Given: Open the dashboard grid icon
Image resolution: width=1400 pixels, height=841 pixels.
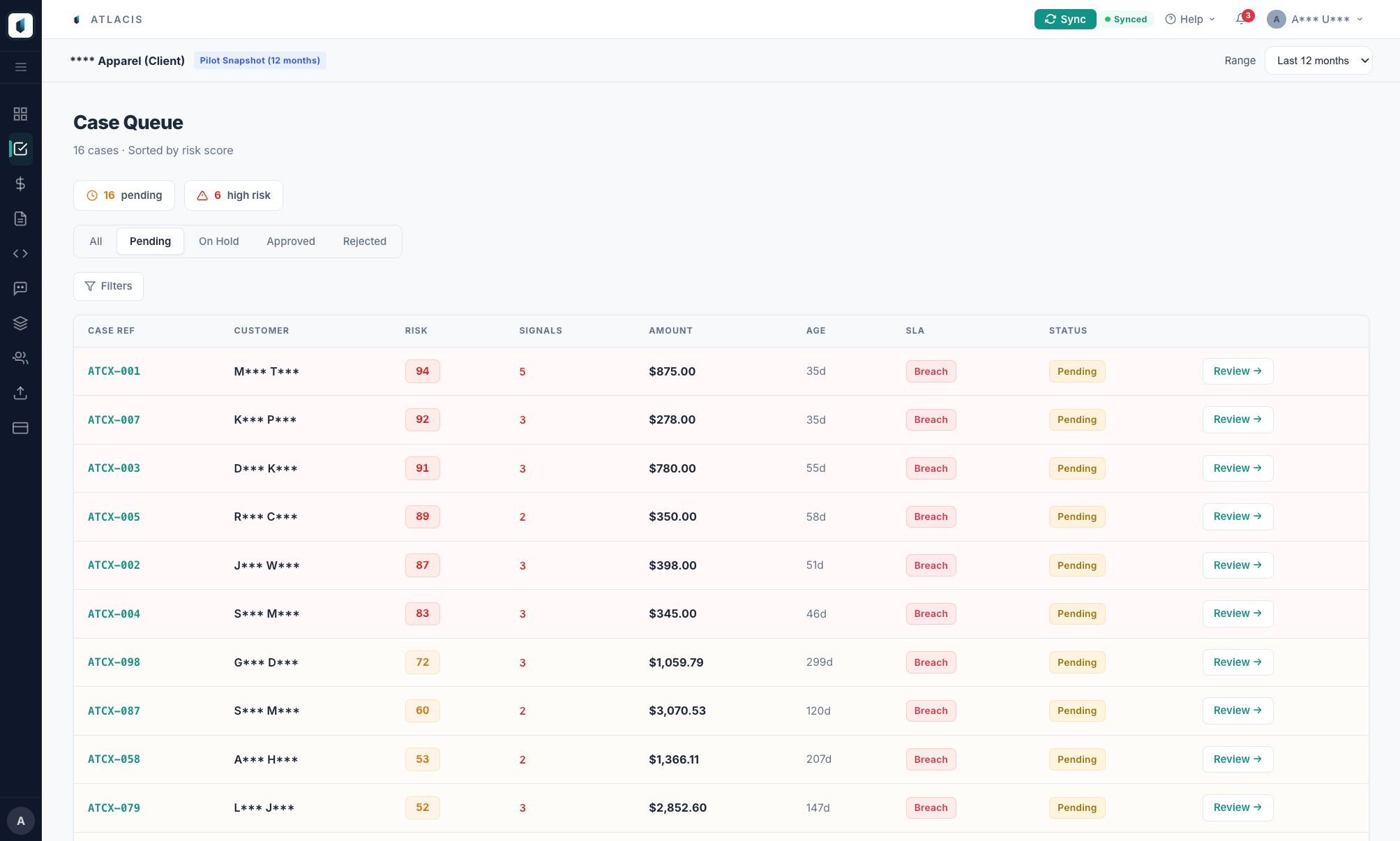Looking at the screenshot, I should point(21,114).
